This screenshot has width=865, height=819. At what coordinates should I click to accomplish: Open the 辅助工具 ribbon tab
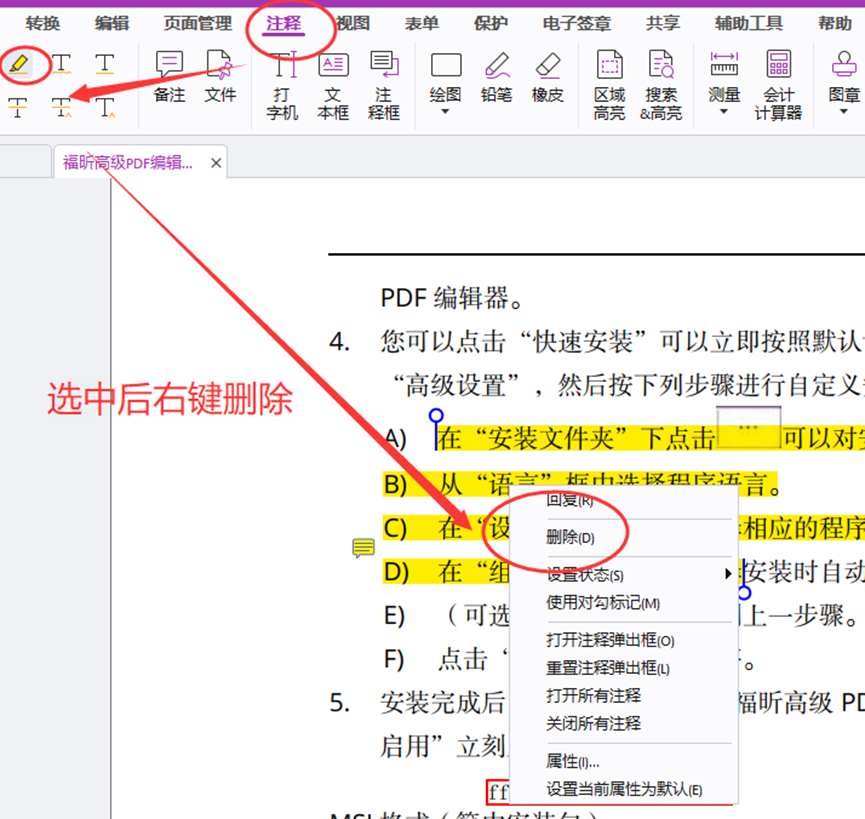(749, 23)
